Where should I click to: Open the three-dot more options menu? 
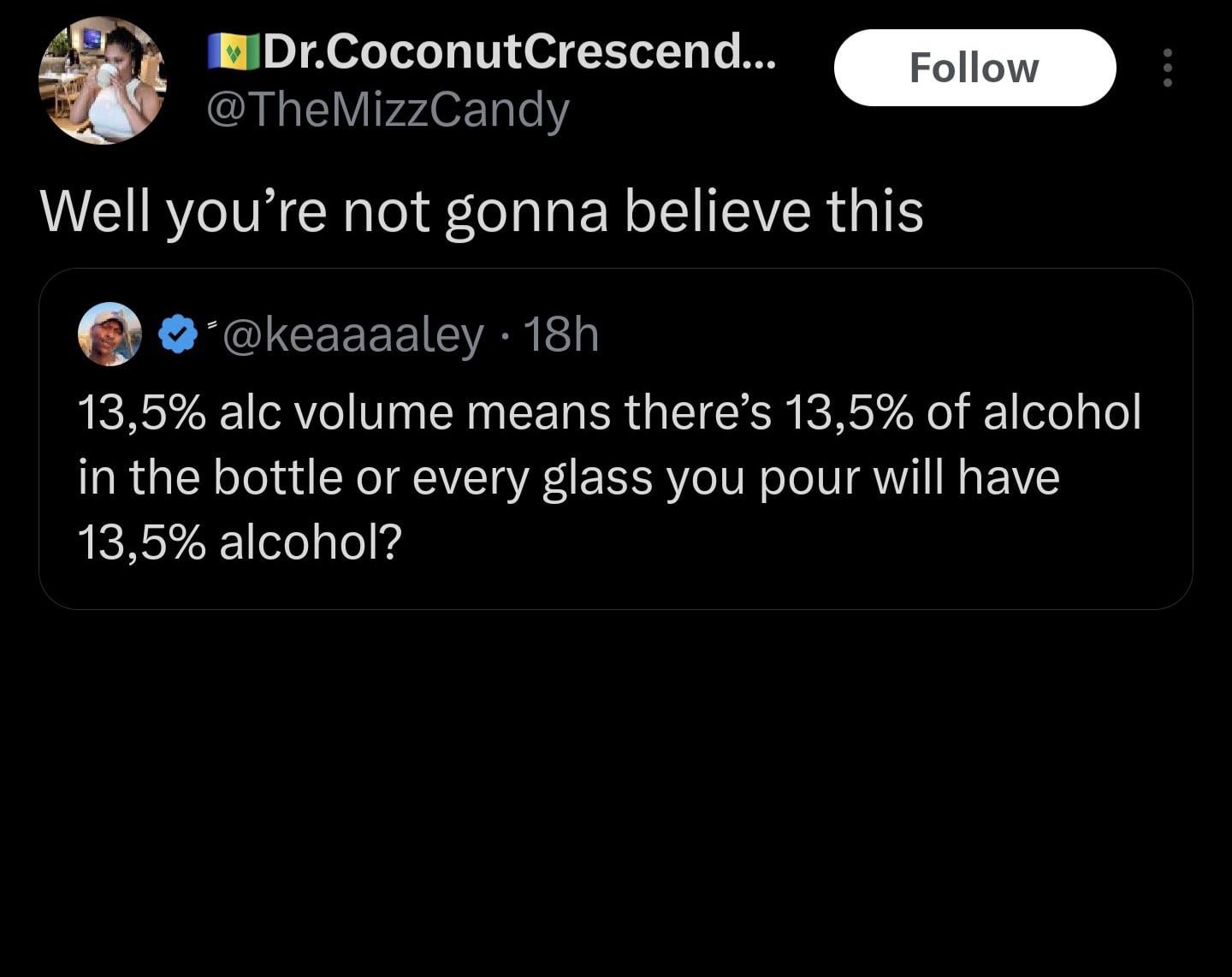pyautogui.click(x=1167, y=68)
